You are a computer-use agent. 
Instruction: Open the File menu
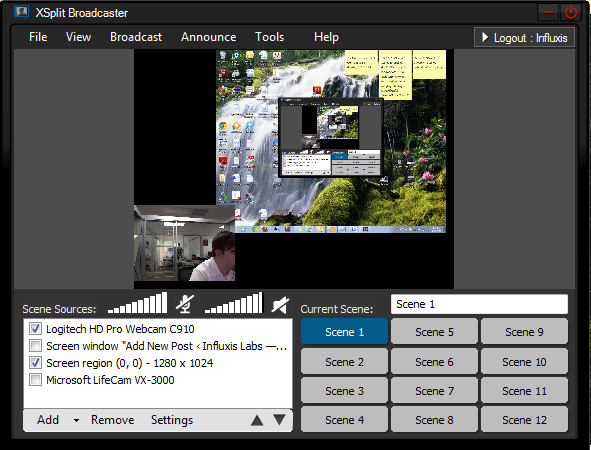tap(38, 37)
